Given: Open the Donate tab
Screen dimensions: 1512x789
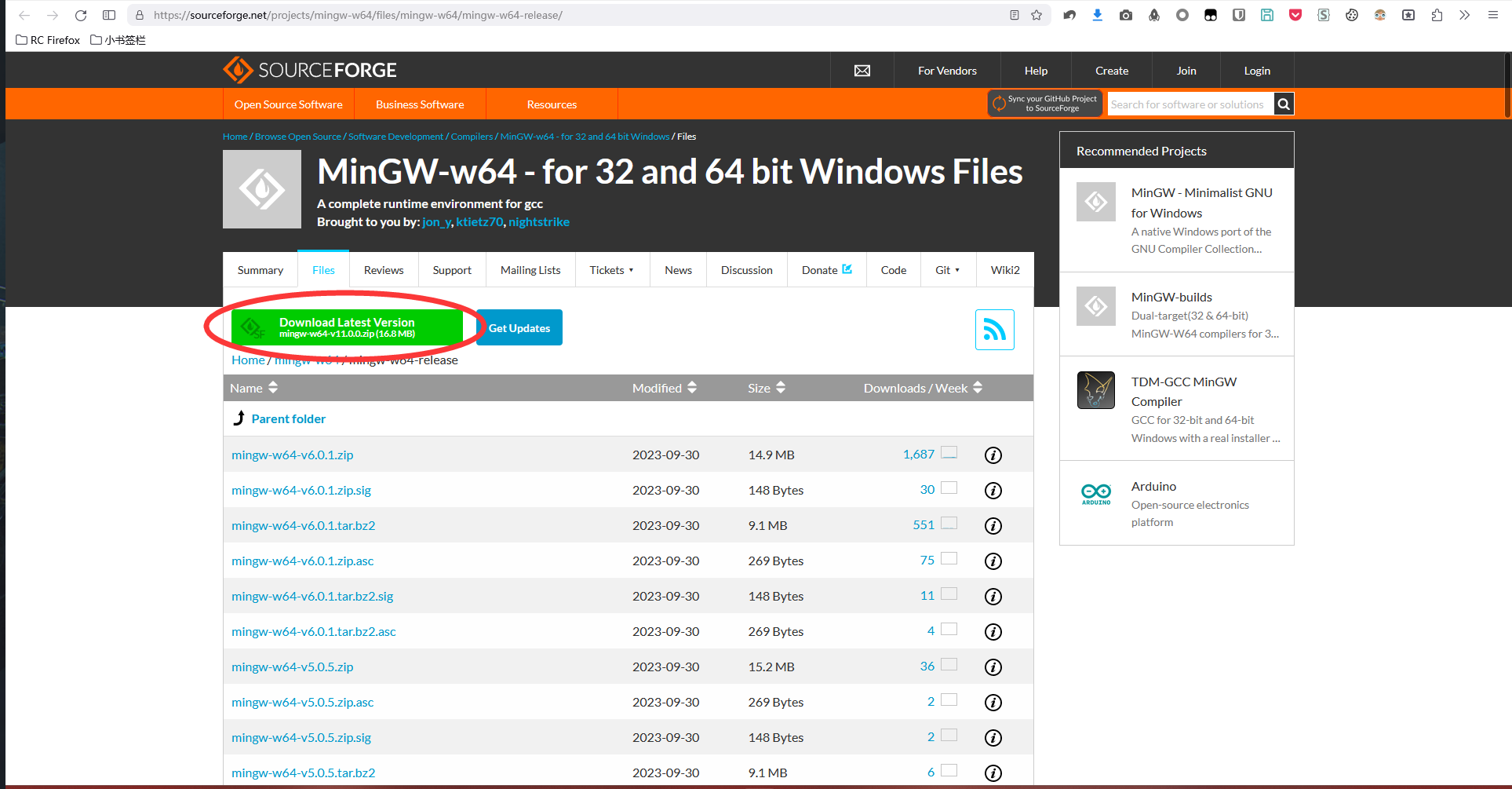Looking at the screenshot, I should [827, 270].
